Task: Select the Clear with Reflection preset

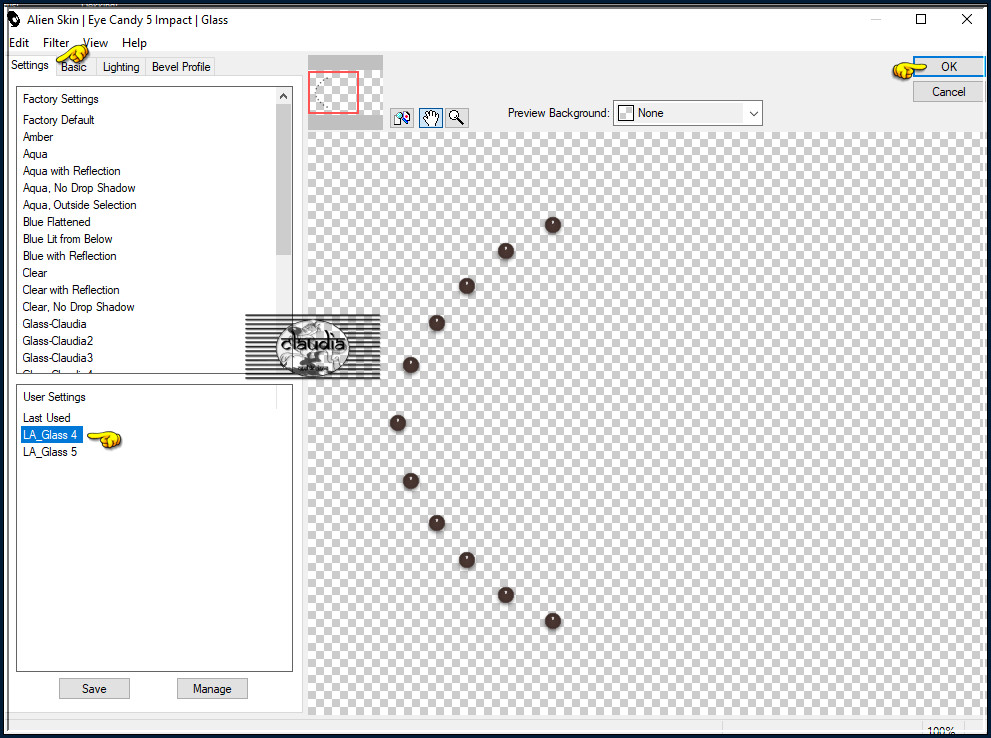Action: pyautogui.click(x=71, y=291)
